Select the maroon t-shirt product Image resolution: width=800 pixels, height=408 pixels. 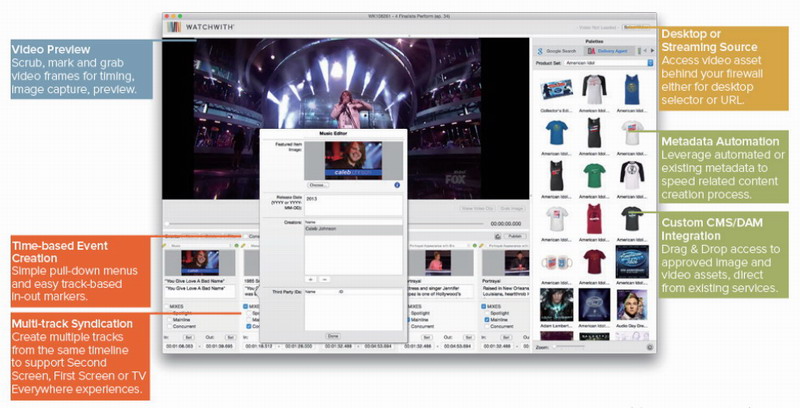point(594,262)
